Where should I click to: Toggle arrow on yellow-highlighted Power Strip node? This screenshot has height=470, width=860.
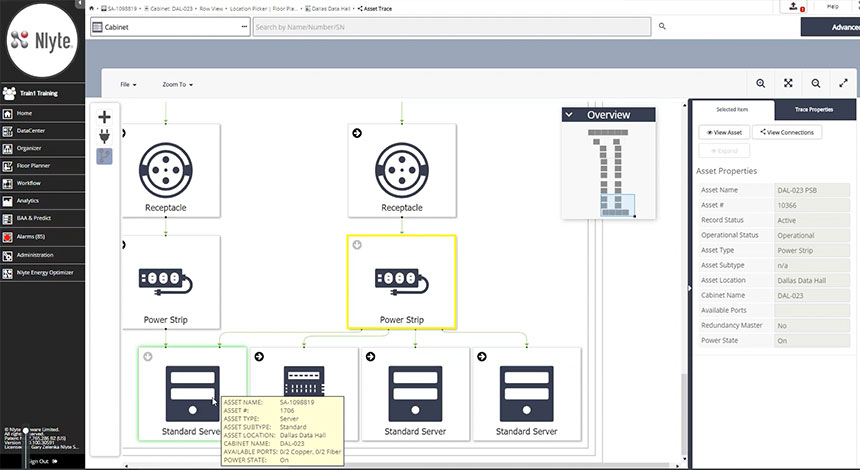click(357, 245)
